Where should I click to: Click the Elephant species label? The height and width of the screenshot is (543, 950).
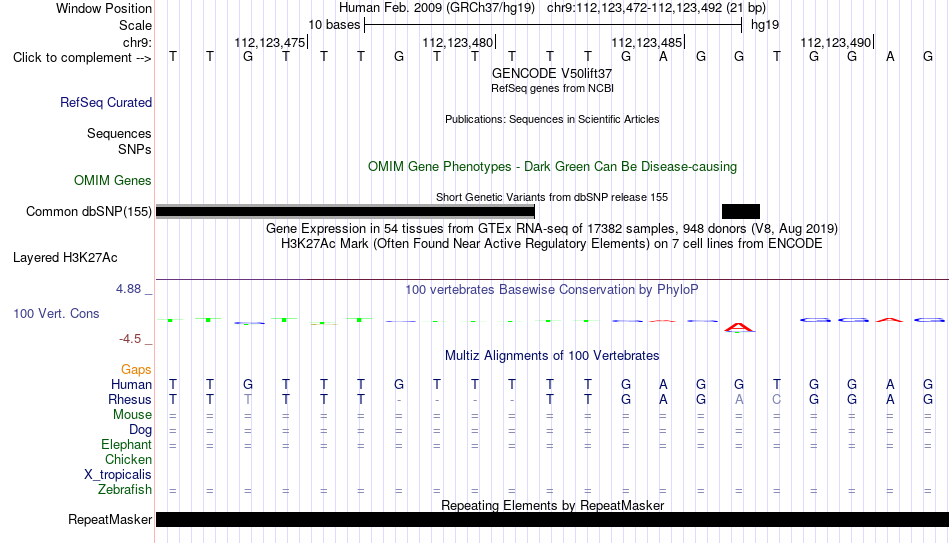click(126, 445)
